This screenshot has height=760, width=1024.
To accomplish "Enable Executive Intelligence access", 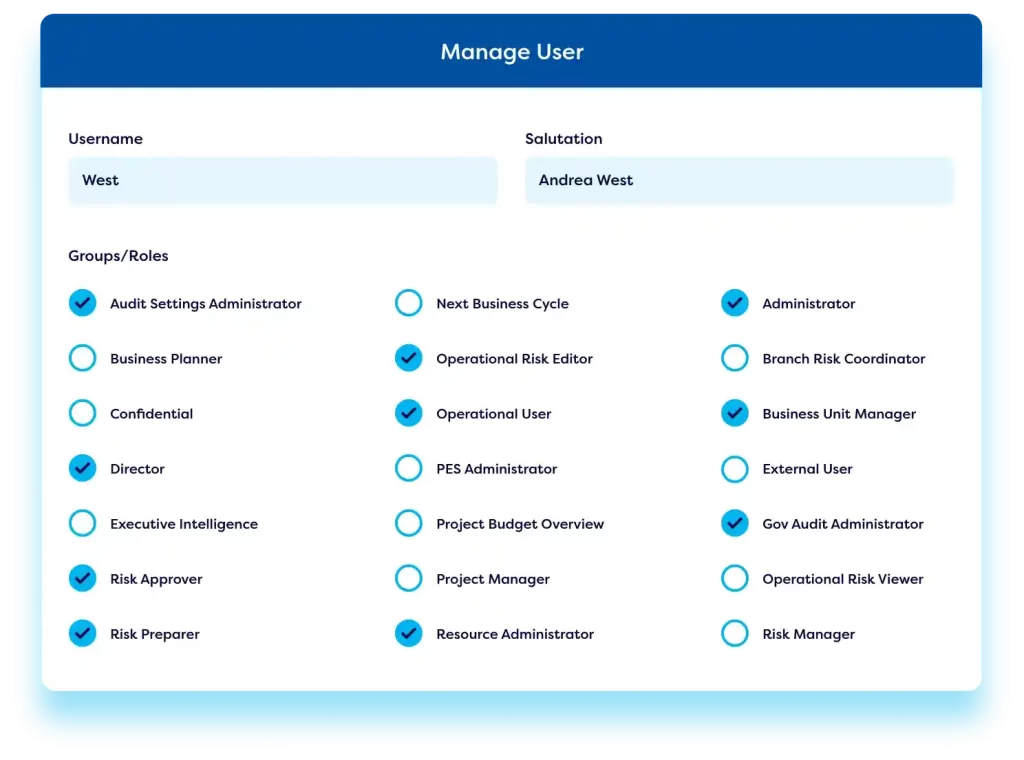I will (82, 523).
